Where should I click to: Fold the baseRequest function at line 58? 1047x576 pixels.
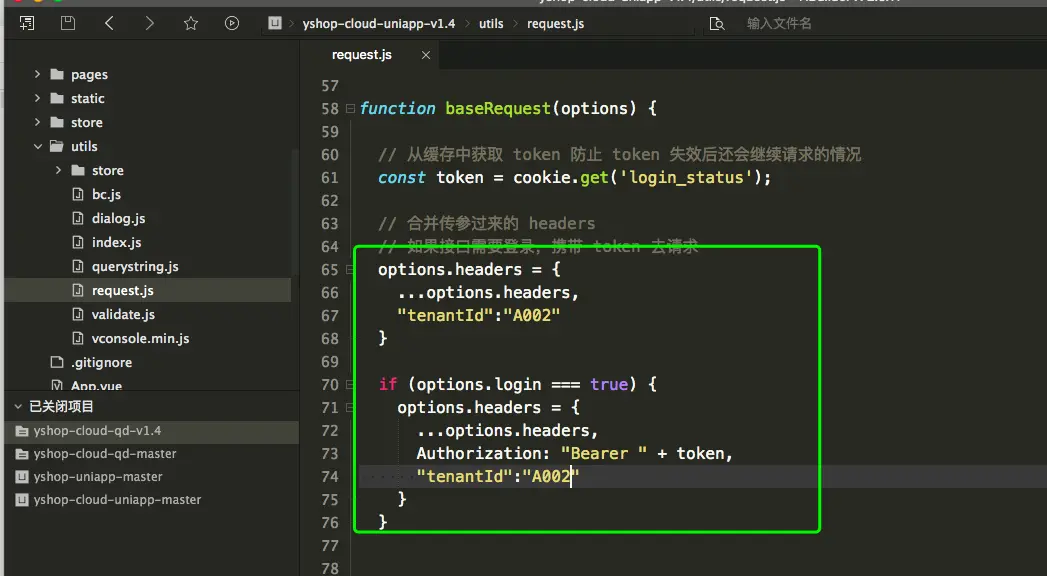pos(351,108)
